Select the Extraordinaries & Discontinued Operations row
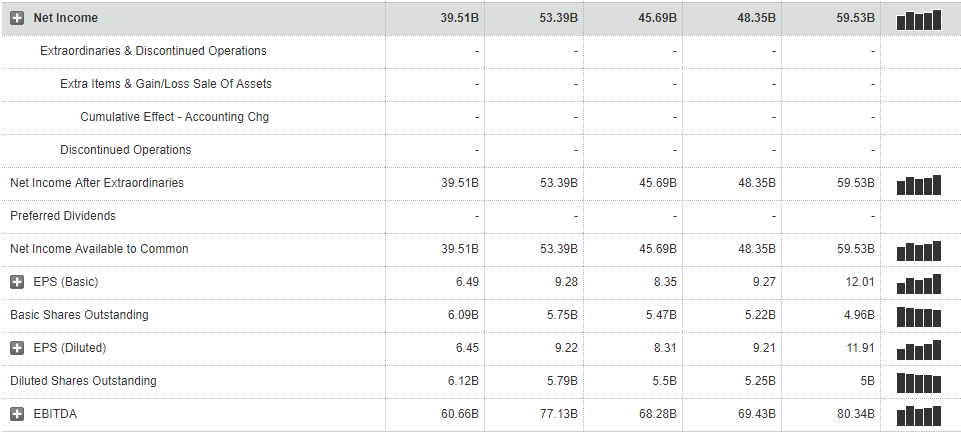The image size is (961, 435). pyautogui.click(x=153, y=51)
